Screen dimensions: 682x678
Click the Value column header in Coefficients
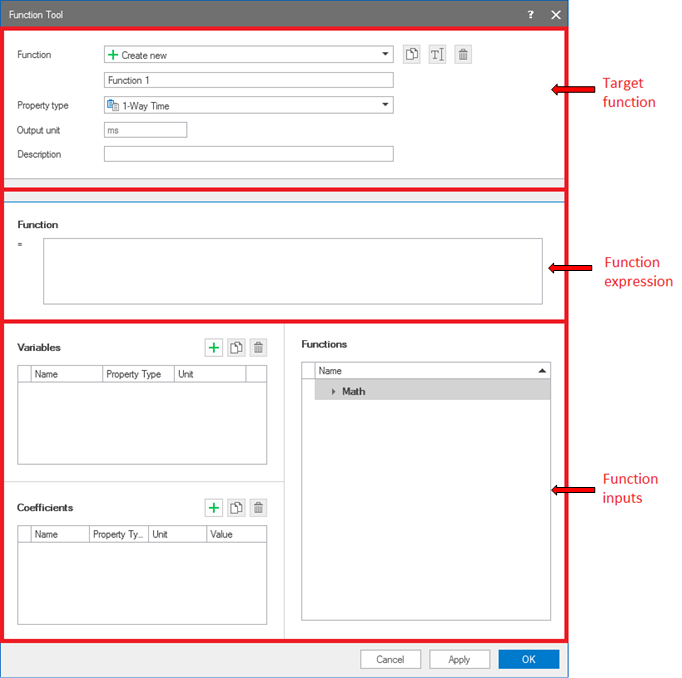[x=236, y=534]
